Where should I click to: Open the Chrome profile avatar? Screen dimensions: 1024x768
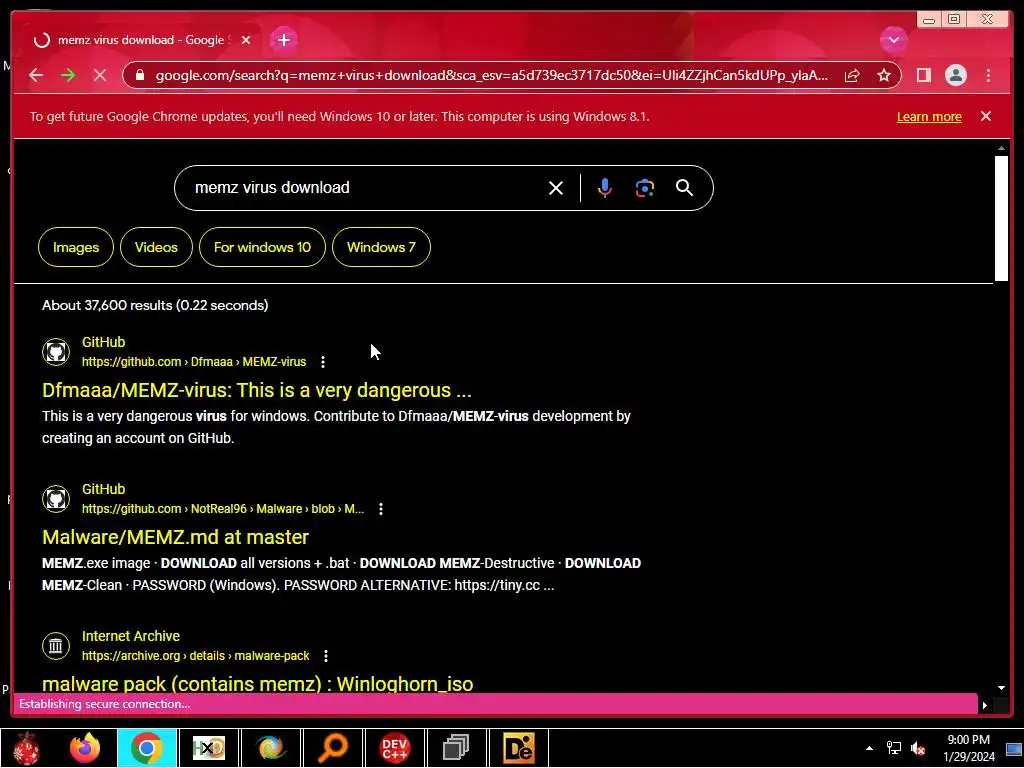(955, 75)
